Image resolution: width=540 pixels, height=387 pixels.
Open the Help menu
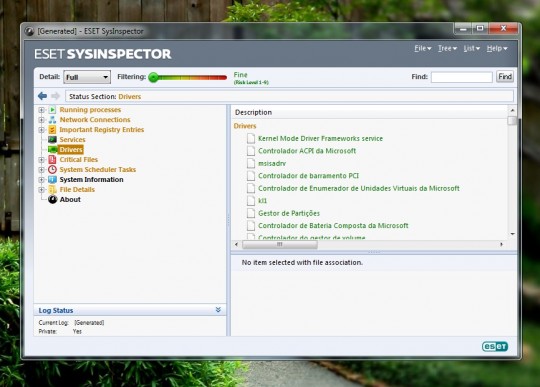coord(497,49)
